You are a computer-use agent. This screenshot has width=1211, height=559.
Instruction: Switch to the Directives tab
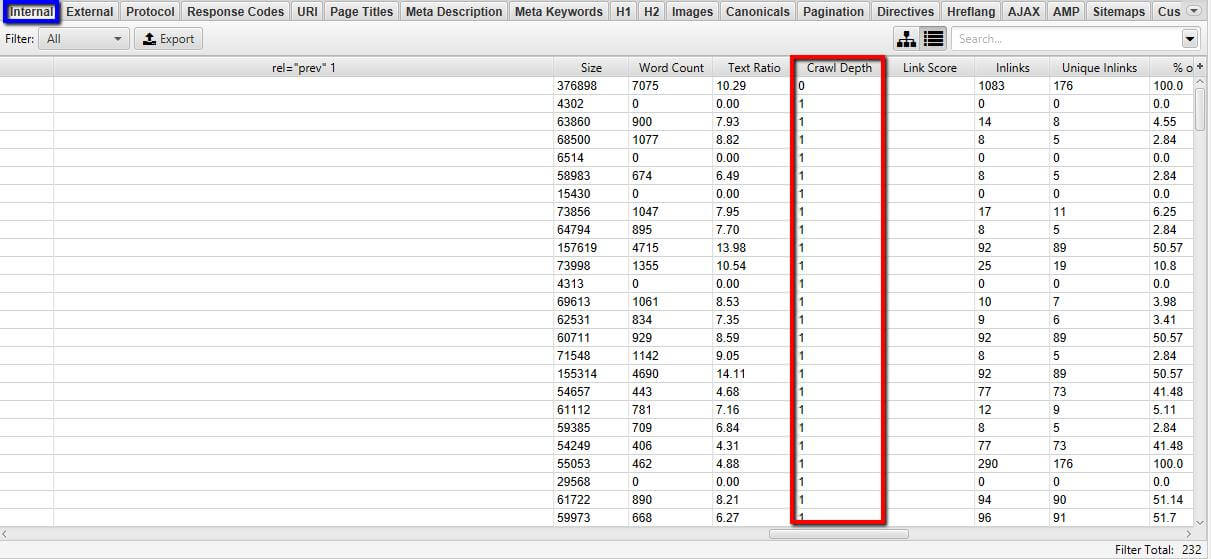tap(906, 12)
